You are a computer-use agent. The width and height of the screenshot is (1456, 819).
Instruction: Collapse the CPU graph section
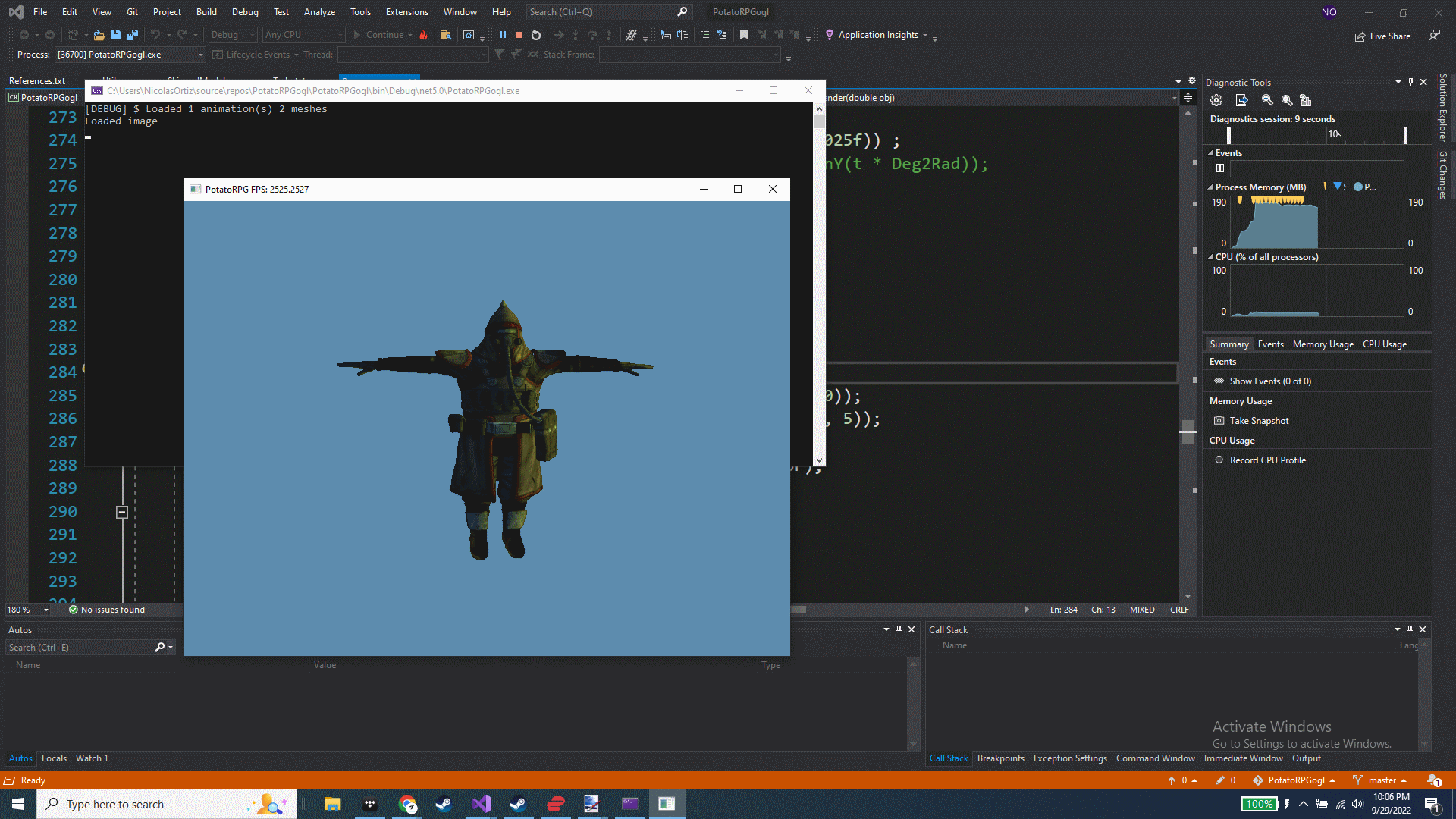pos(1210,257)
